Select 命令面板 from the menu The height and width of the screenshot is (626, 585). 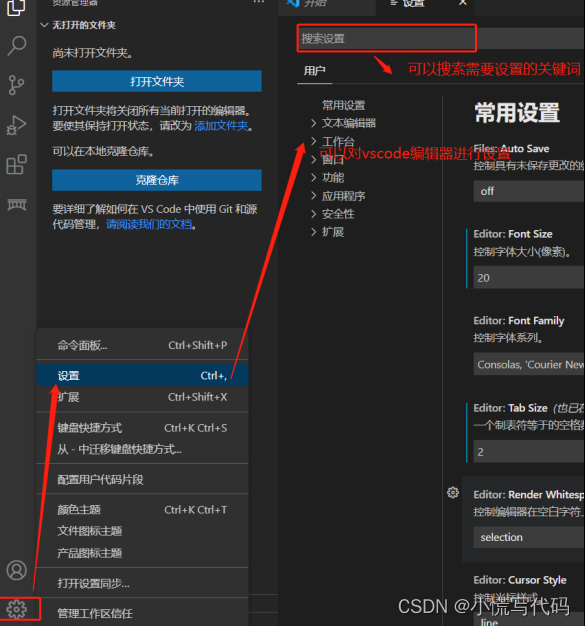[142, 345]
